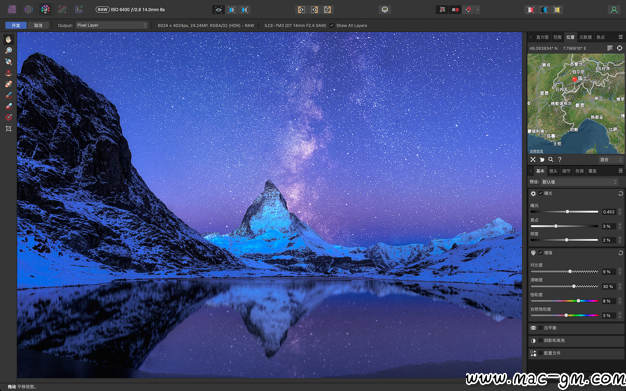Select the Red Eye Removal tool
The height and width of the screenshot is (391, 626).
point(8,117)
